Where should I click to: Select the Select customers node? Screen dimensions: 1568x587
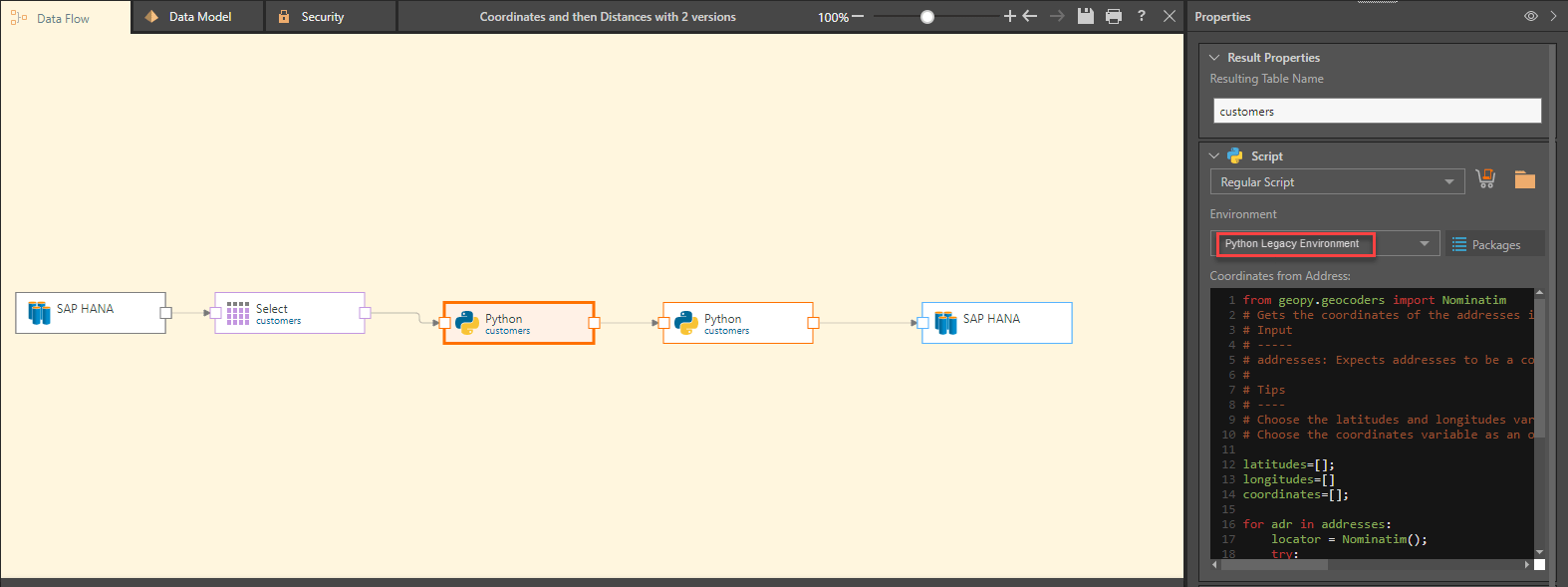click(x=290, y=313)
